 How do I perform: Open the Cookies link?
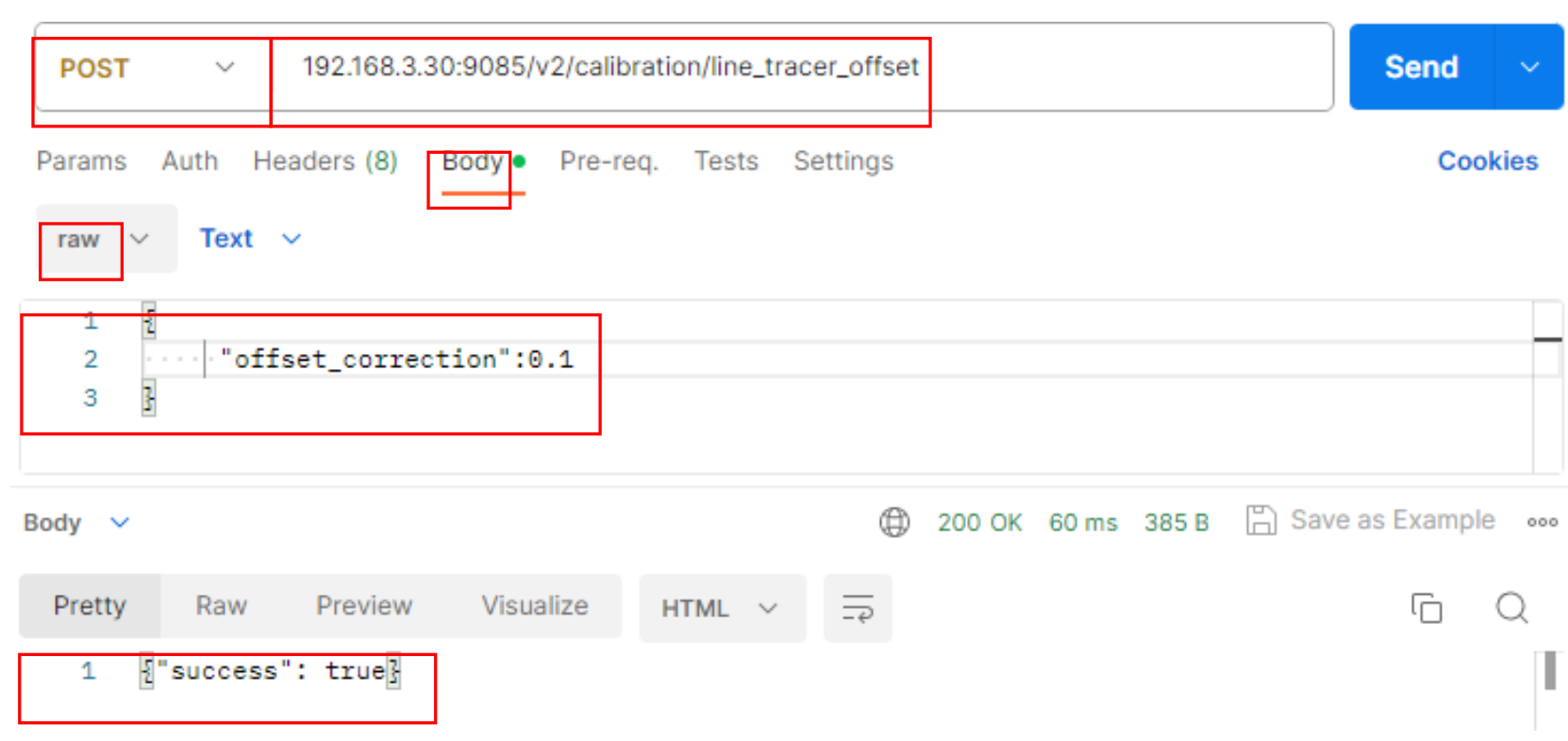pyautogui.click(x=1487, y=161)
